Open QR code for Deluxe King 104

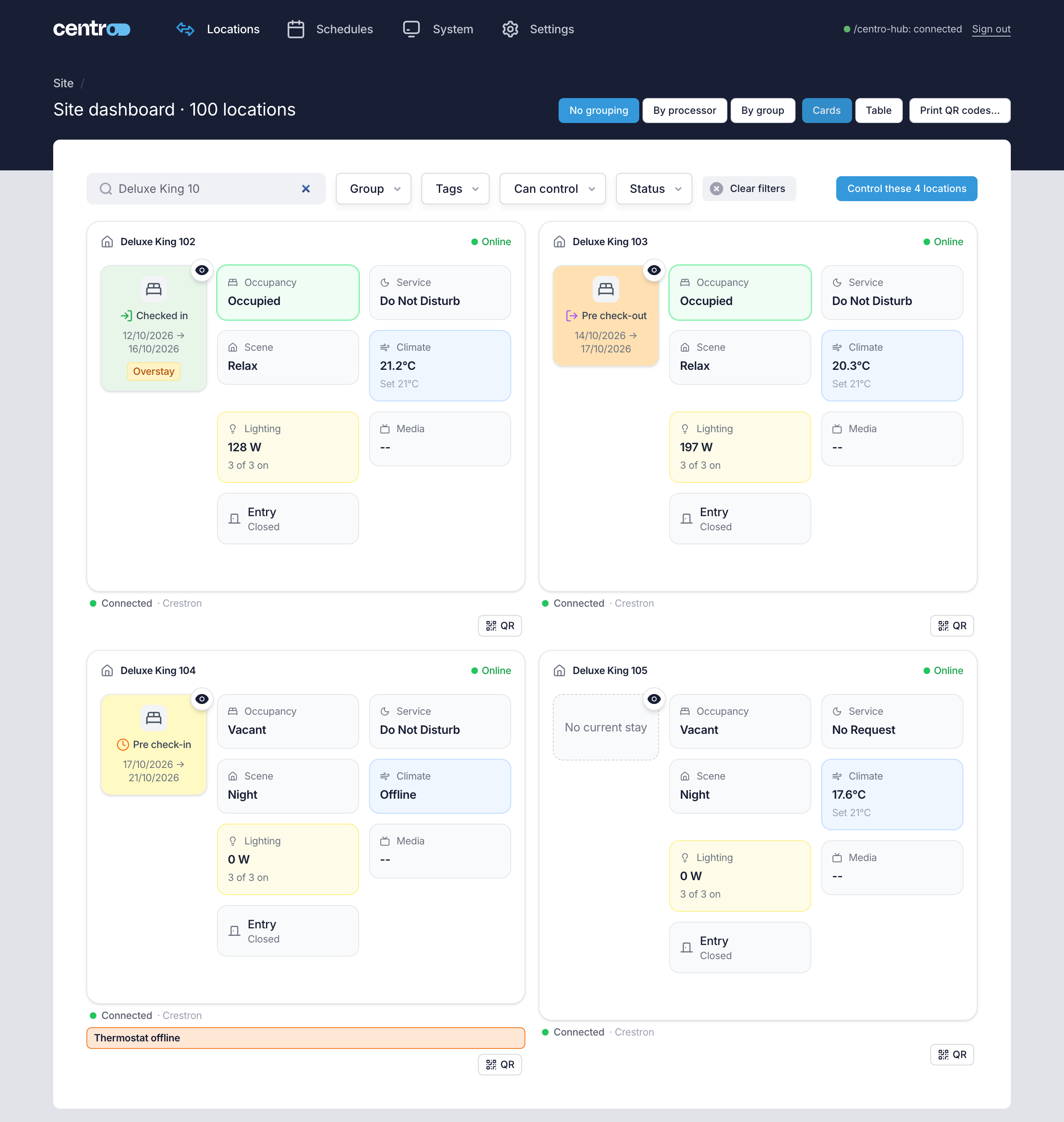tap(500, 1065)
